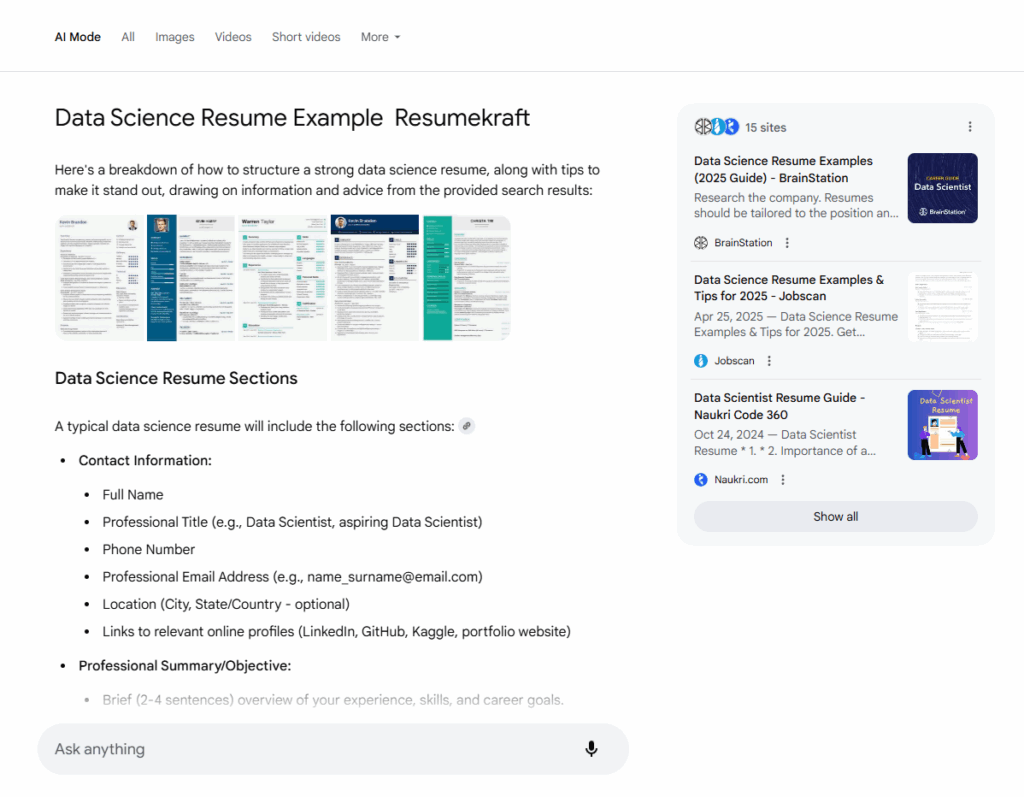Click the microphone voice input icon

pos(591,749)
